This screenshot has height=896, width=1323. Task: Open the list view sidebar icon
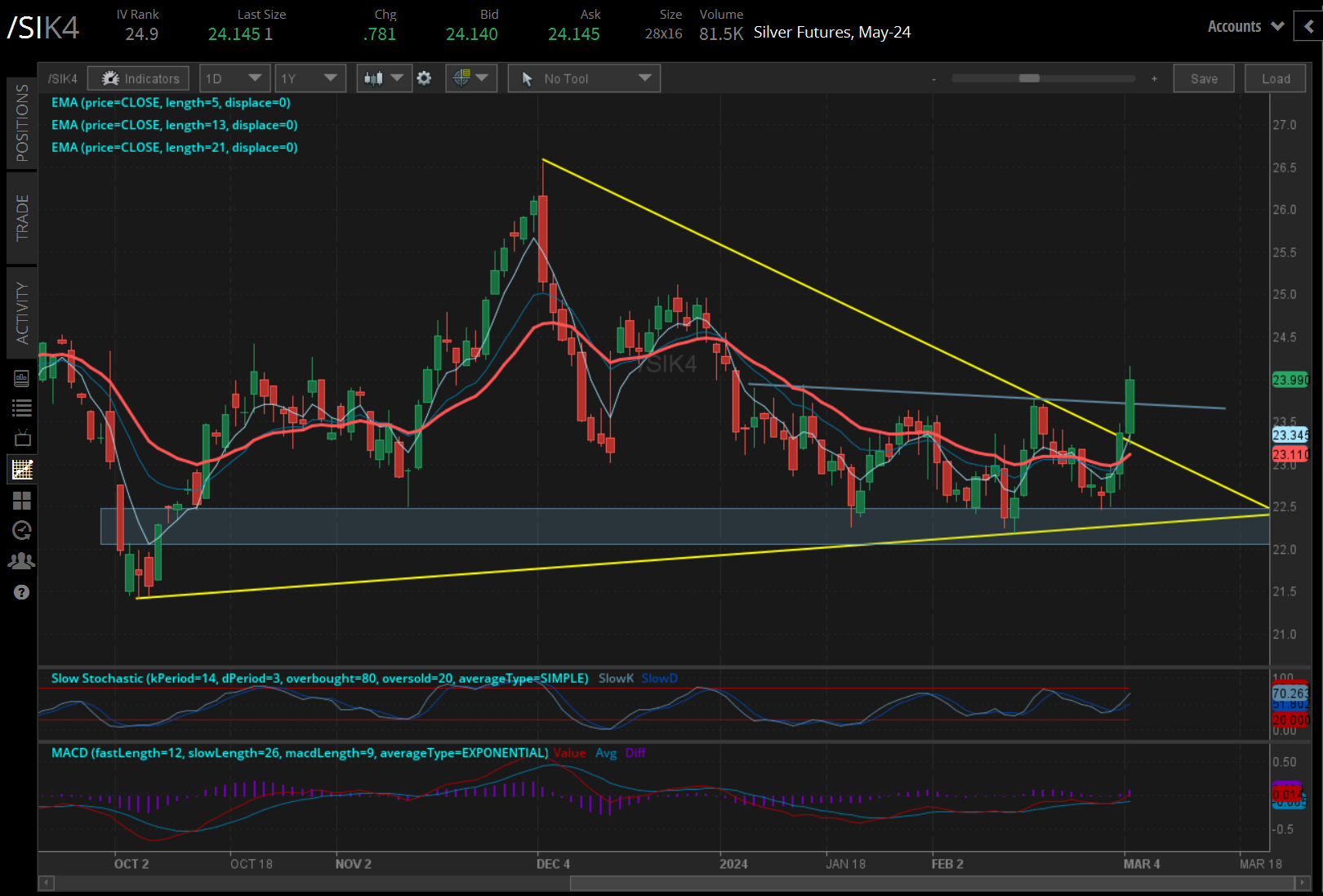(22, 408)
